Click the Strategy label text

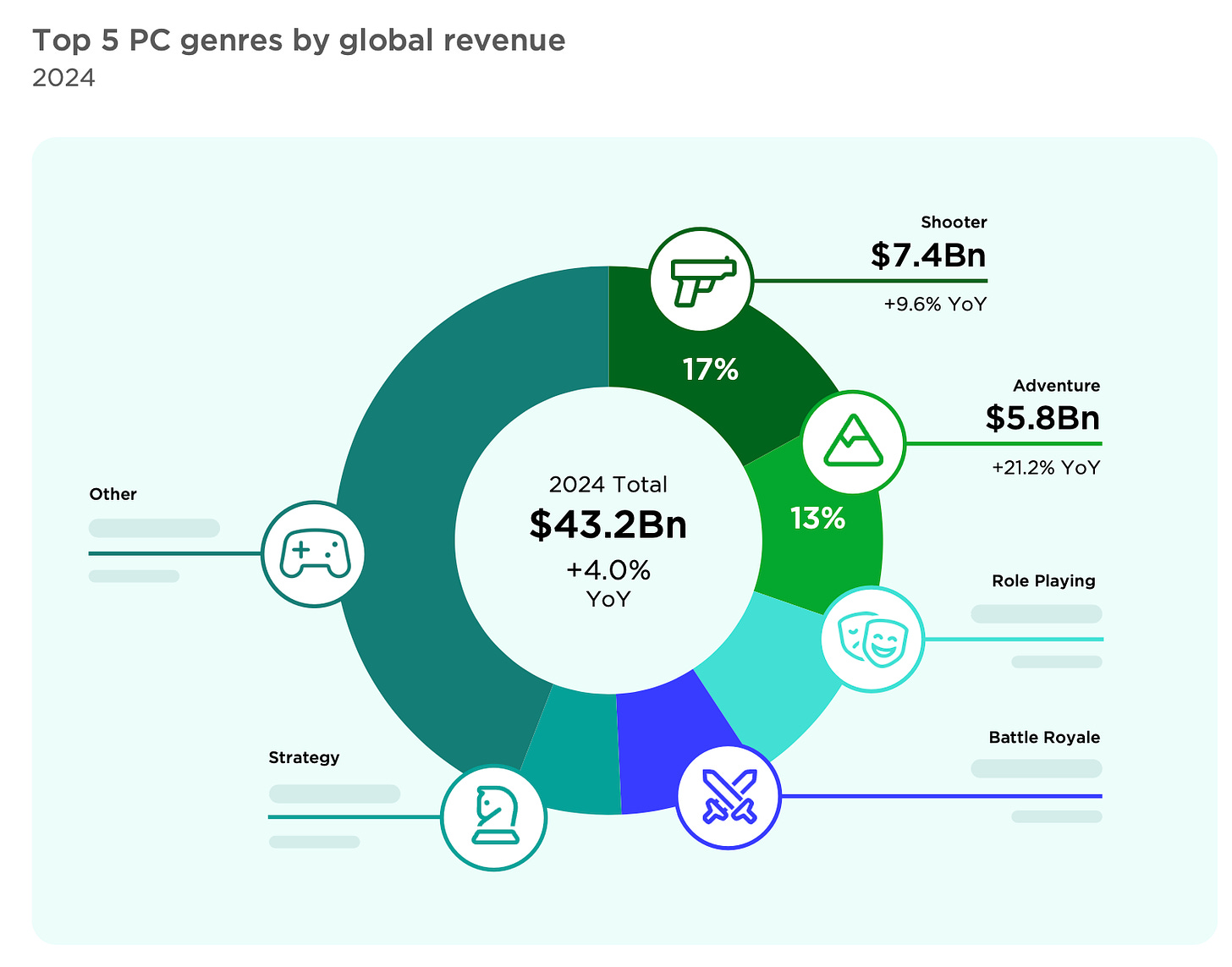click(304, 757)
